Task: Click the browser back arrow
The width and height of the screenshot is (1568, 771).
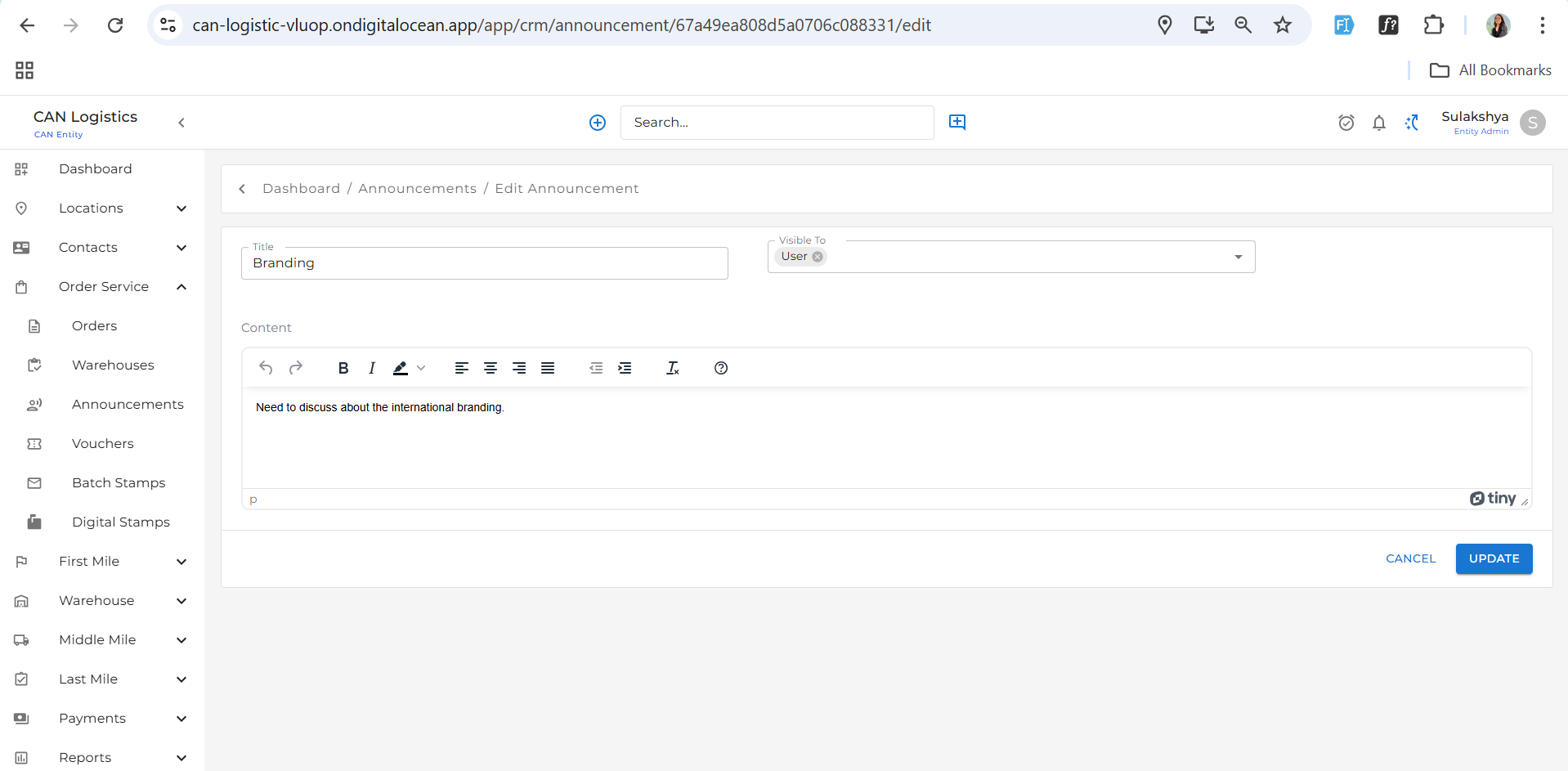Action: 27,25
